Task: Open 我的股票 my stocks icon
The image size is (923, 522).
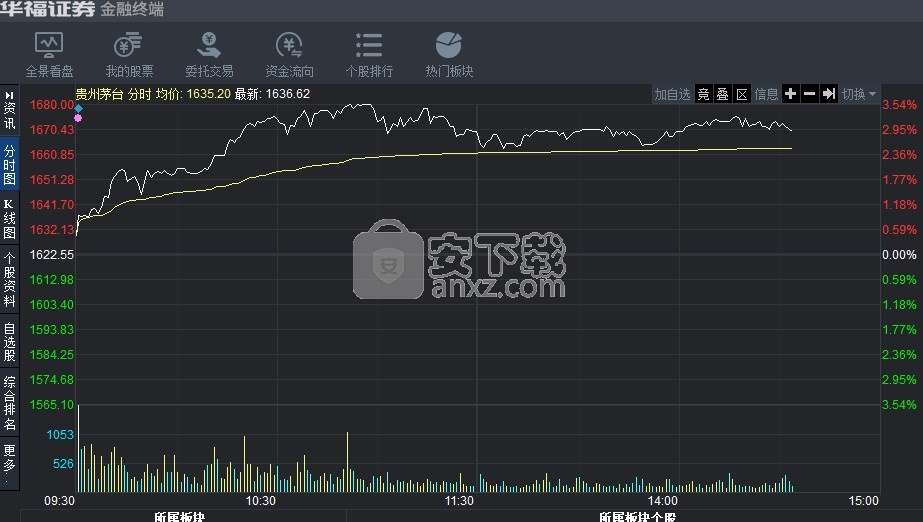Action: 129,55
